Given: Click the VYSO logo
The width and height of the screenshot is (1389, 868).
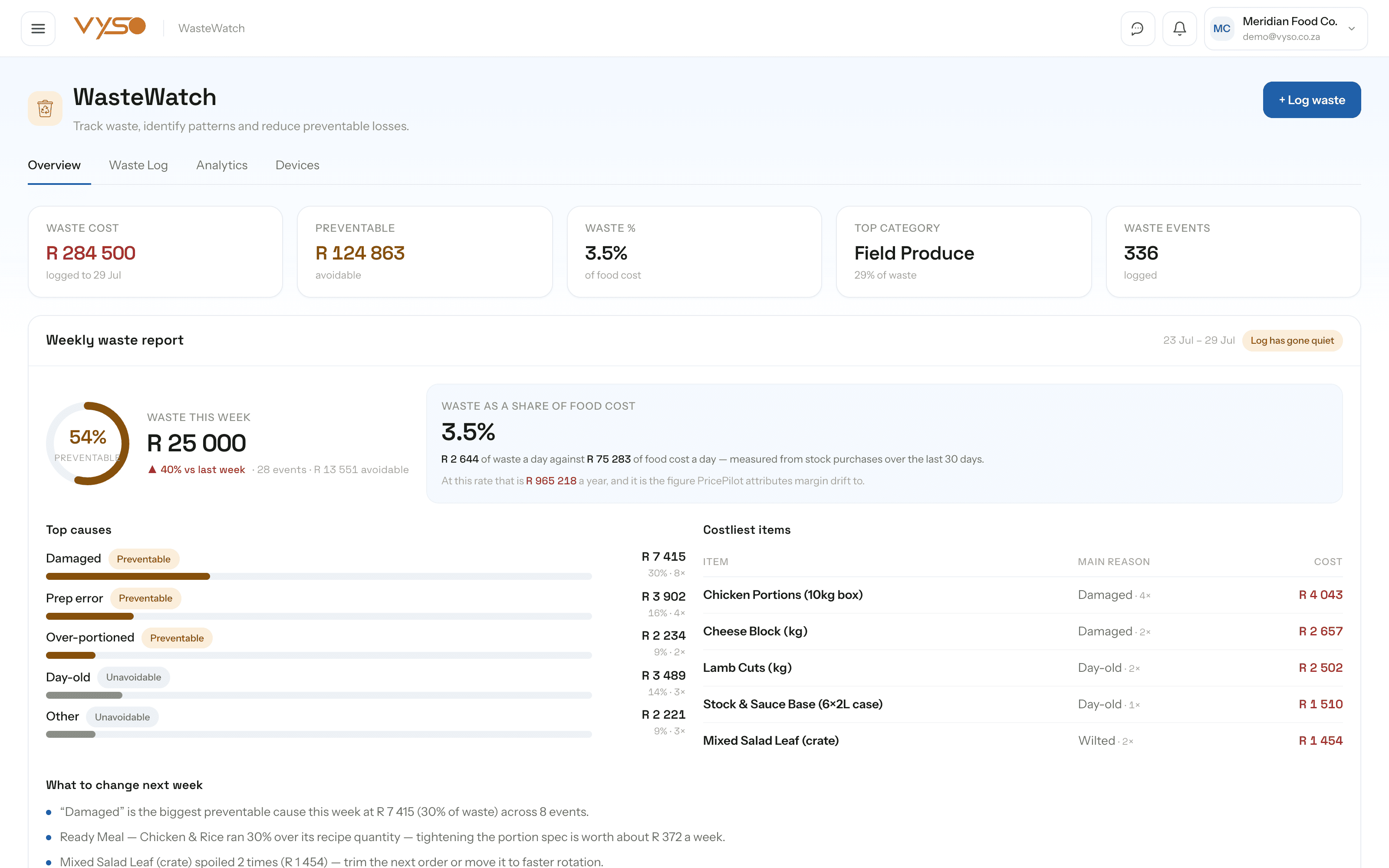Looking at the screenshot, I should pyautogui.click(x=109, y=27).
